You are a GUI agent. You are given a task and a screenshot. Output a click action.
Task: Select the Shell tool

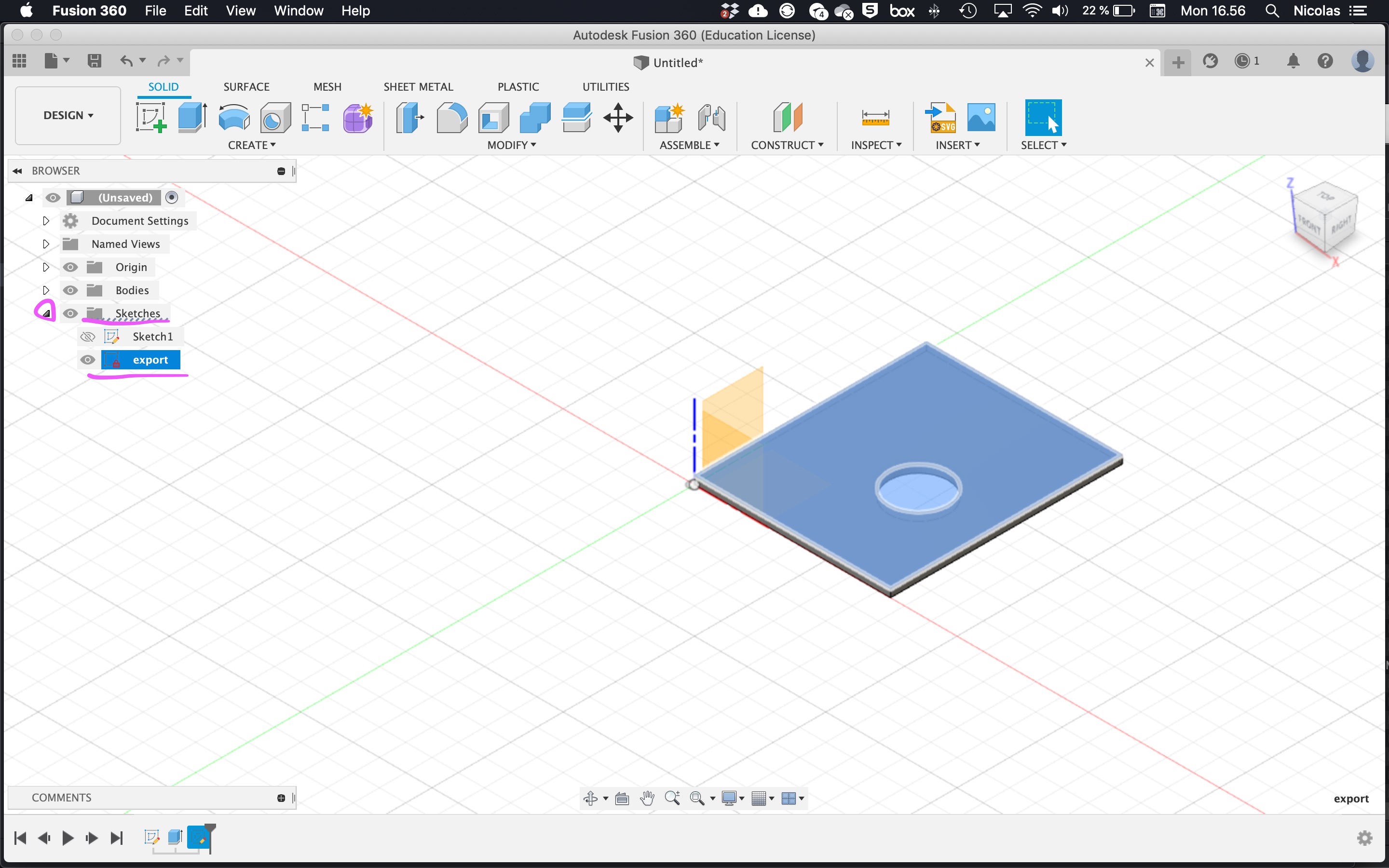coord(493,117)
